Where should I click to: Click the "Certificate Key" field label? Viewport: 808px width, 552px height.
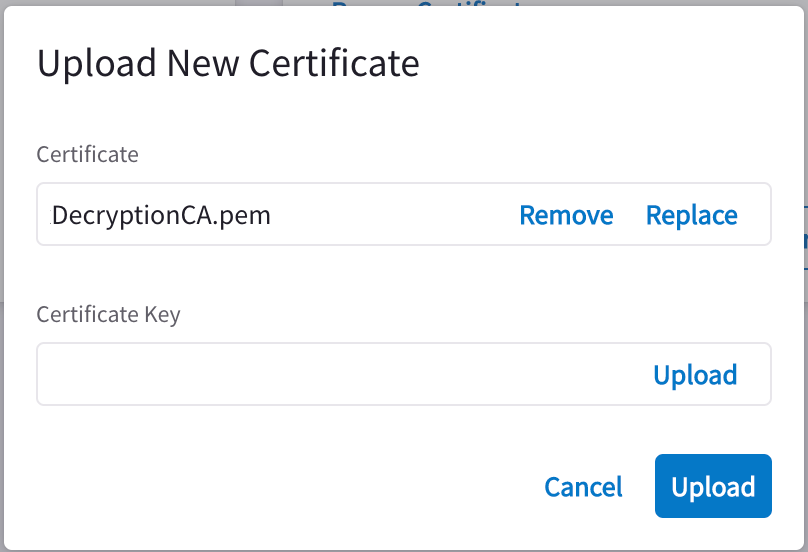tap(108, 314)
